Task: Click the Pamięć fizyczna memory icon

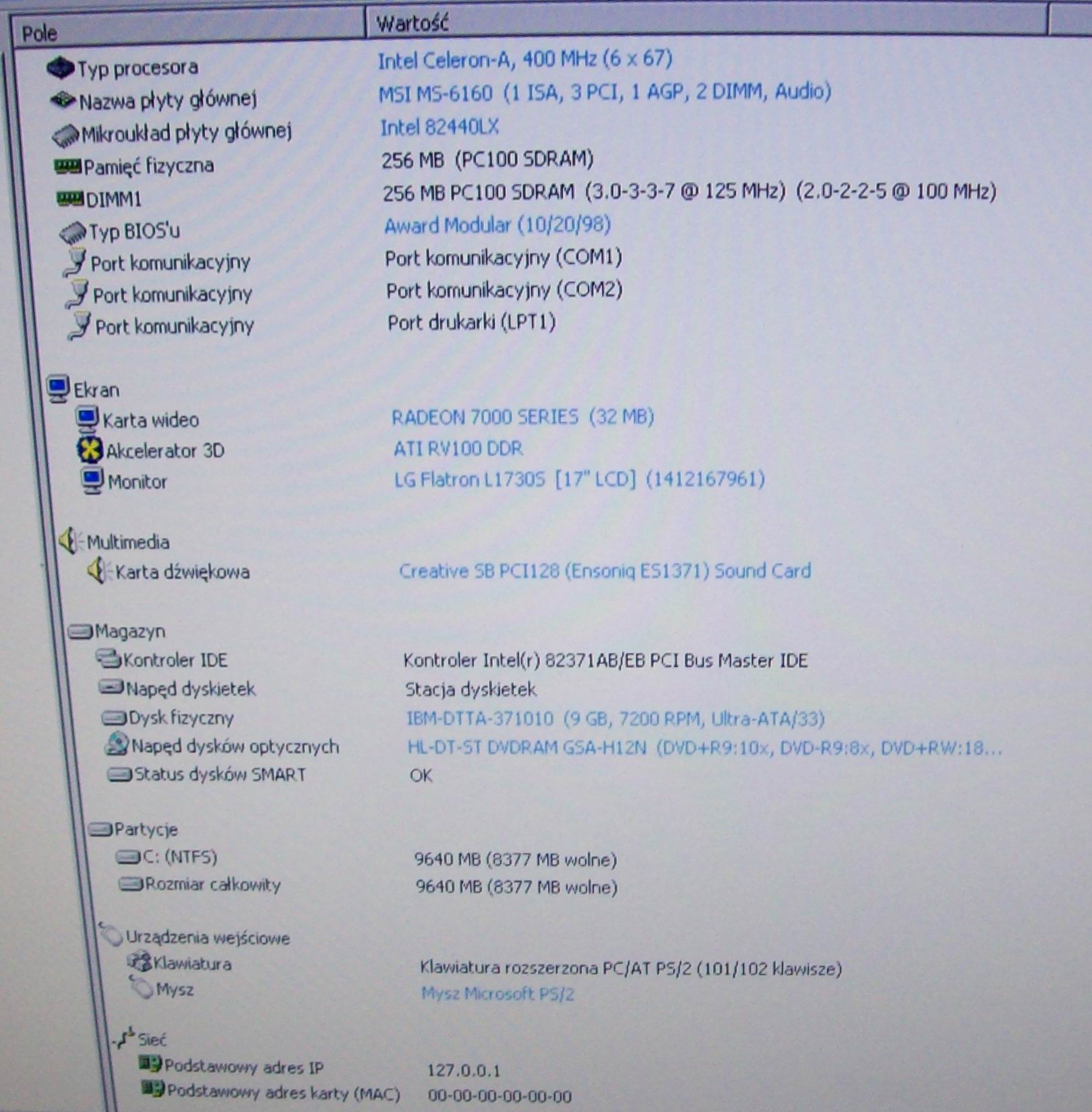Action: (x=67, y=165)
